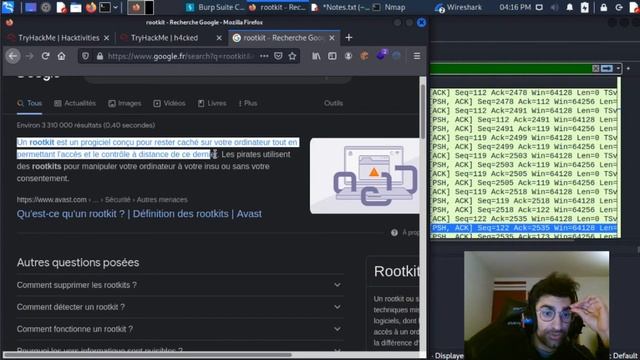Screen dimensions: 640x360
Task: Click the Wireshark packet list scrollbar
Action: (x=619, y=157)
